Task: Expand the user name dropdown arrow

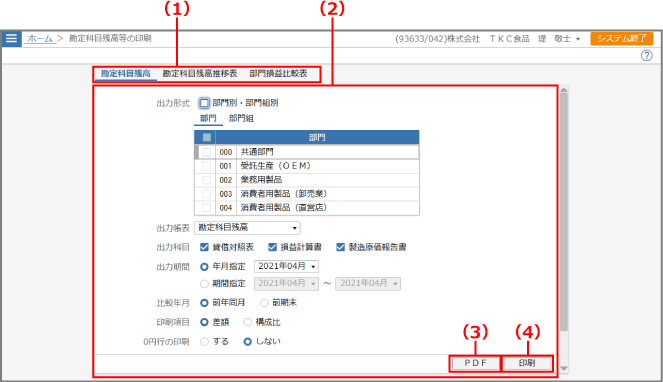Action: pyautogui.click(x=578, y=39)
